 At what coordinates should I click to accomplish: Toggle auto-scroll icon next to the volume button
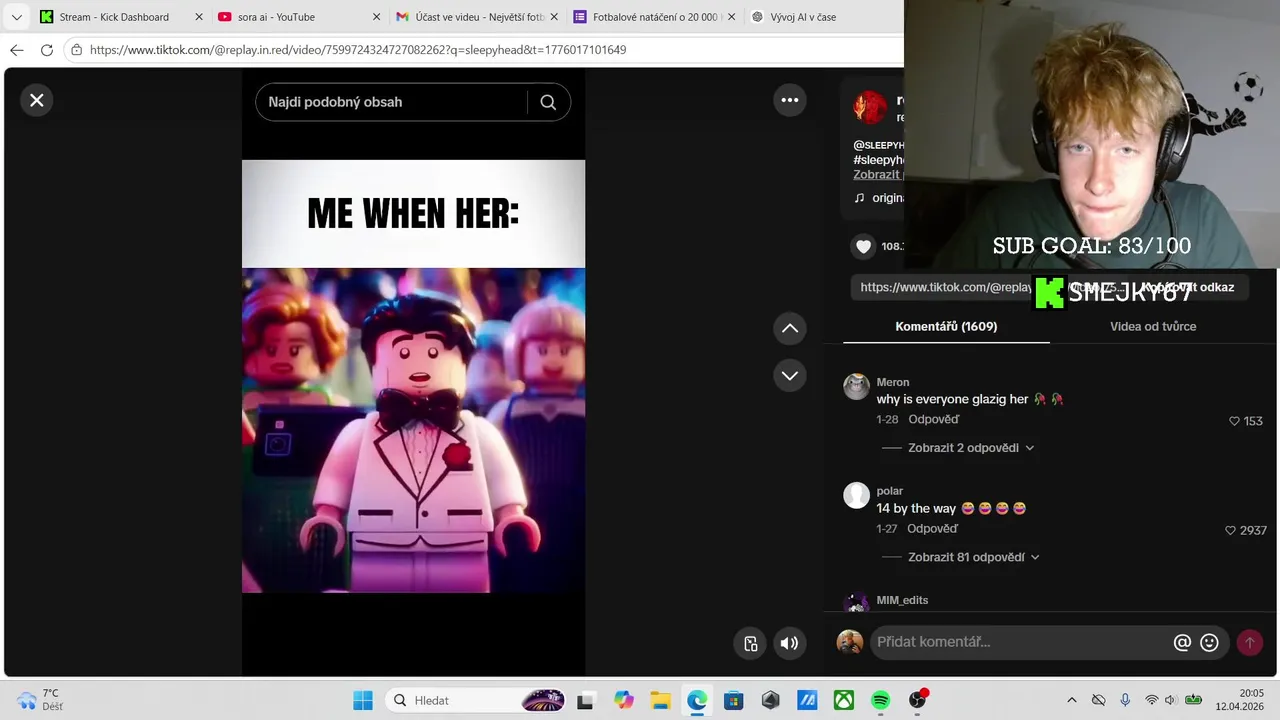751,643
